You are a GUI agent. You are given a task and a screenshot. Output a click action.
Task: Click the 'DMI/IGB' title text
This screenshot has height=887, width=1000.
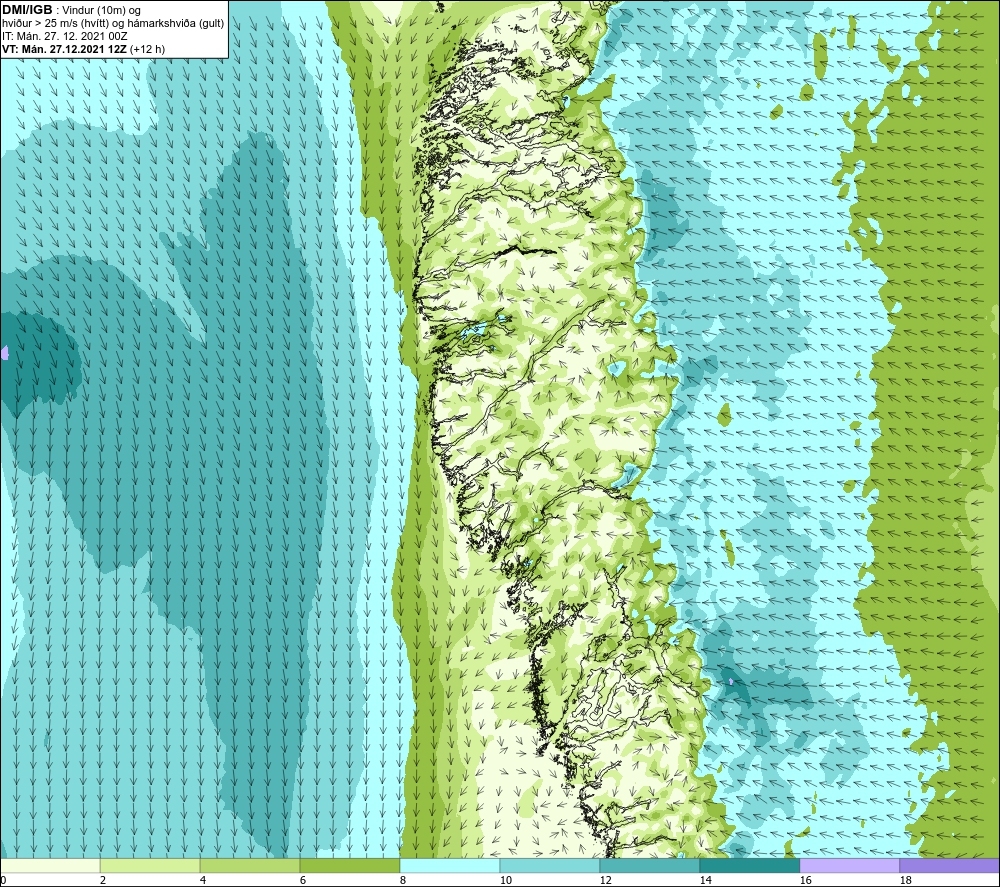(27, 10)
